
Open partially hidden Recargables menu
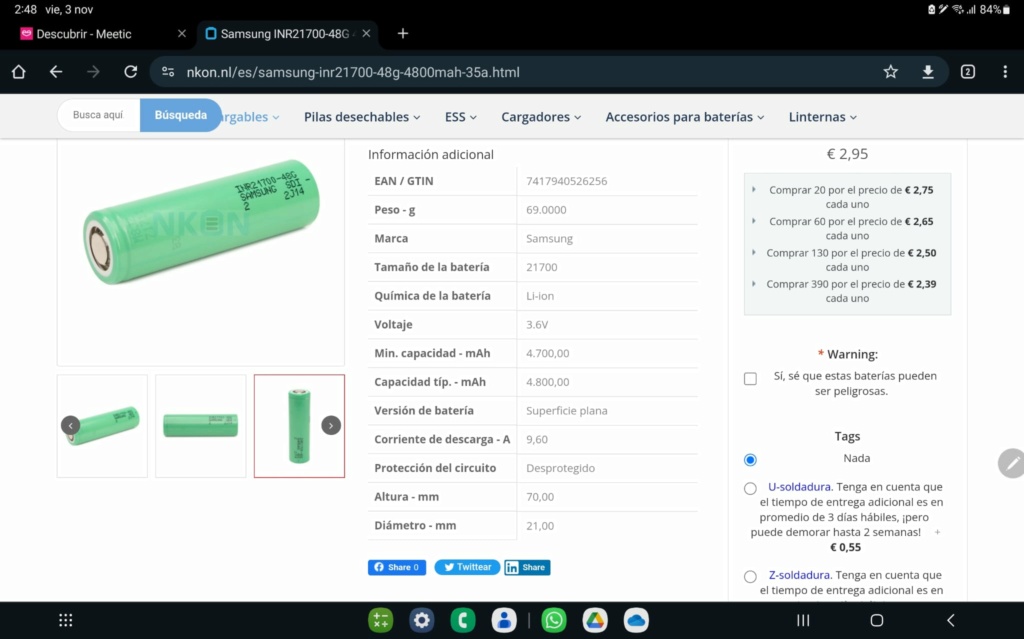pyautogui.click(x=251, y=117)
